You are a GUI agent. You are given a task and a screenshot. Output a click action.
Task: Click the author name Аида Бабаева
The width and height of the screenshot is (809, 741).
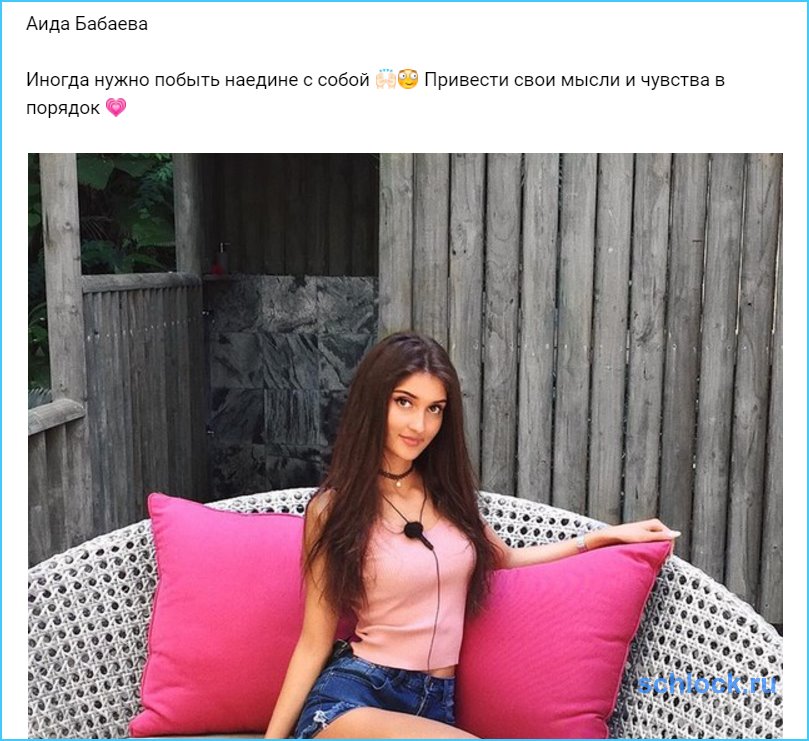click(x=87, y=24)
